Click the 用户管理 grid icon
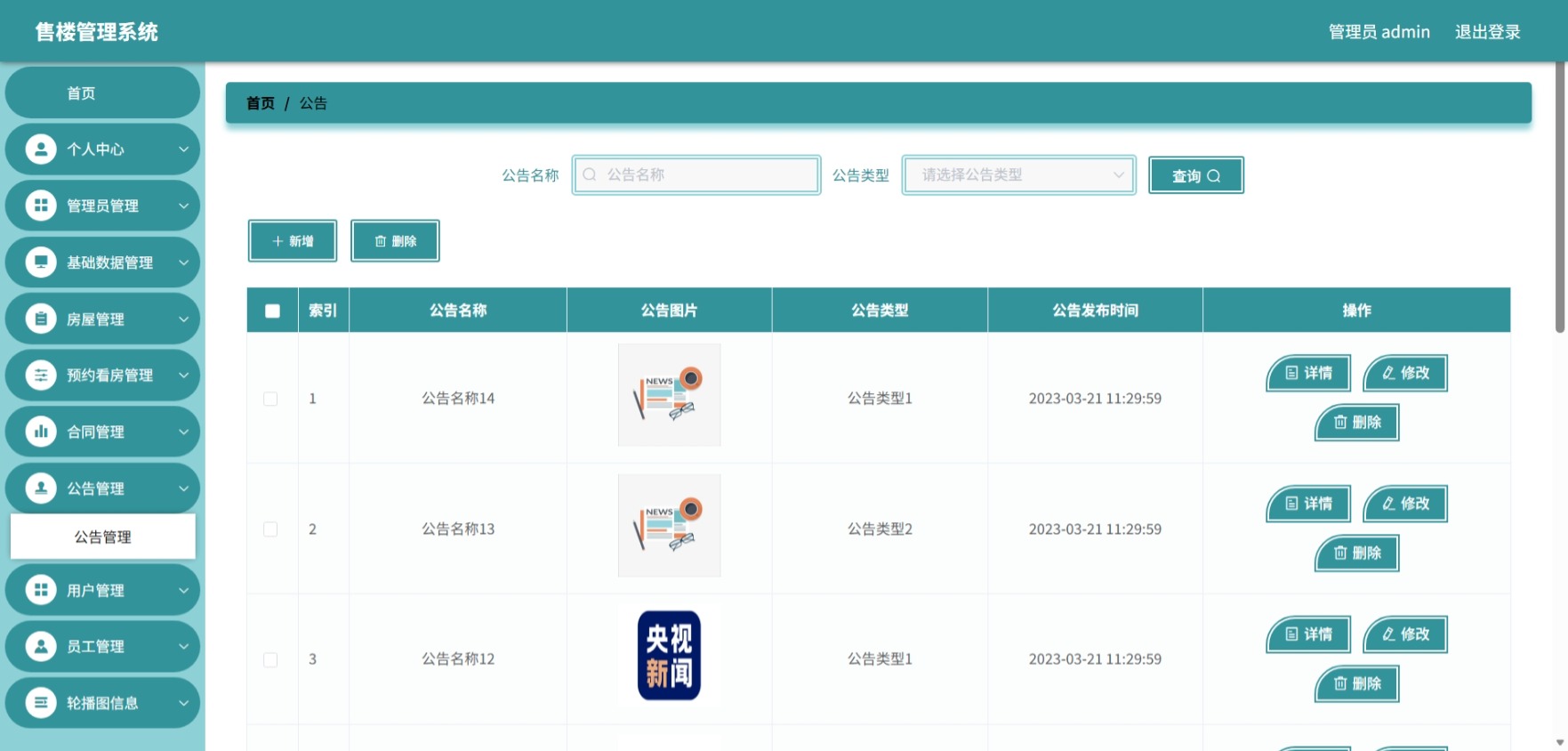Screen dimensions: 1568x751 [41, 590]
